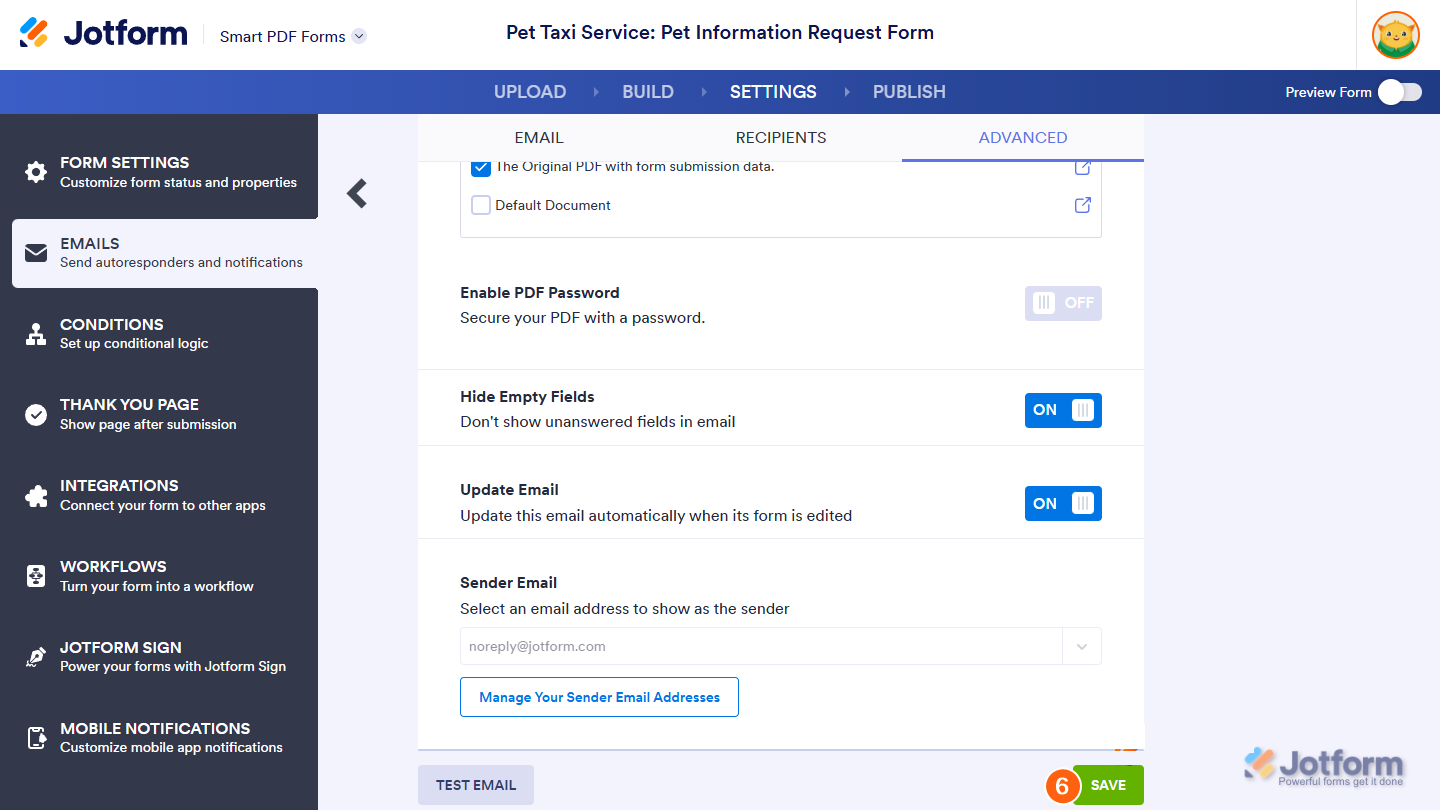Click Manage Your Sender Email Addresses
The height and width of the screenshot is (810, 1440).
pyautogui.click(x=599, y=697)
